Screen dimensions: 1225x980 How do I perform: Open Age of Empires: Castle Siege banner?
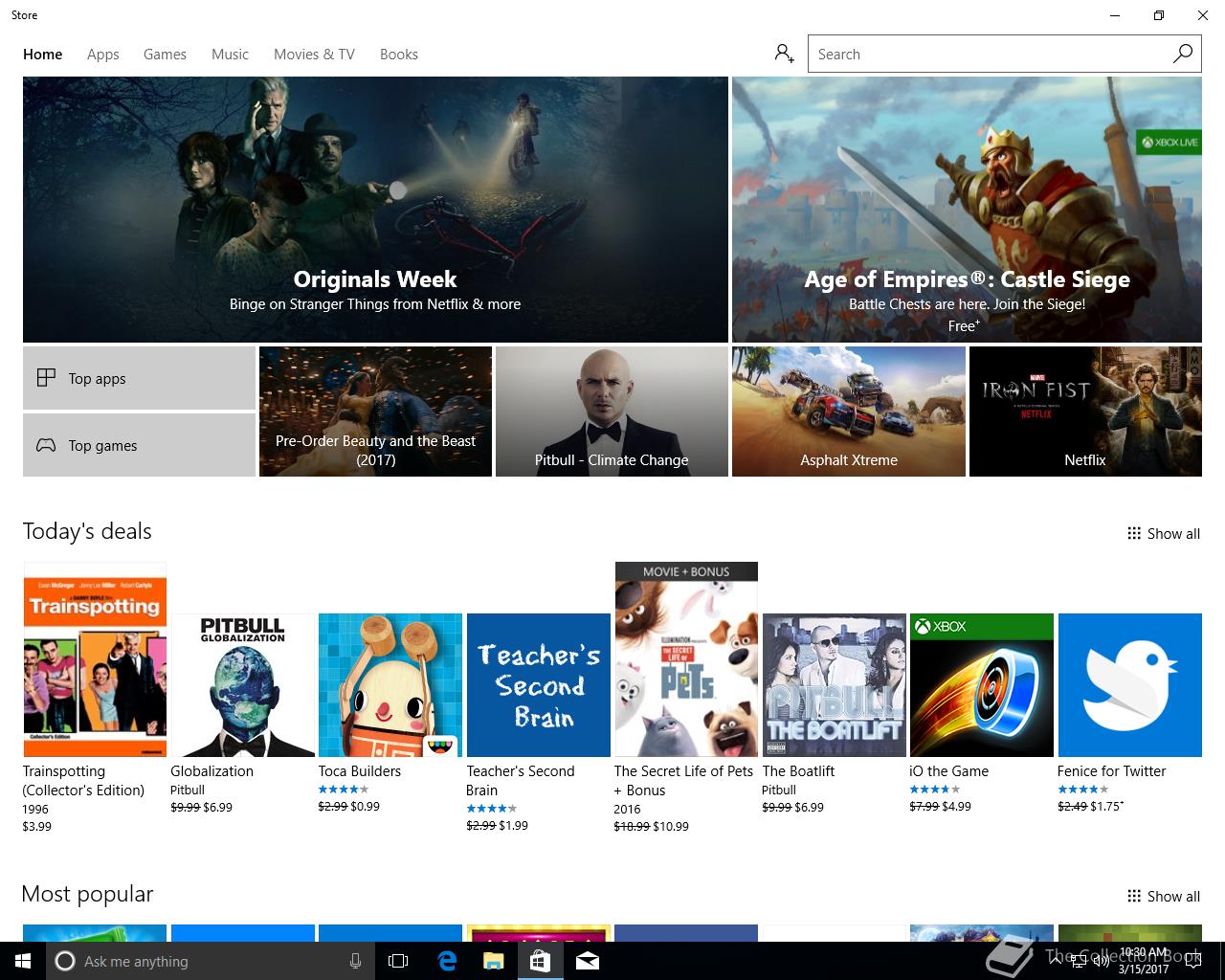[x=967, y=210]
